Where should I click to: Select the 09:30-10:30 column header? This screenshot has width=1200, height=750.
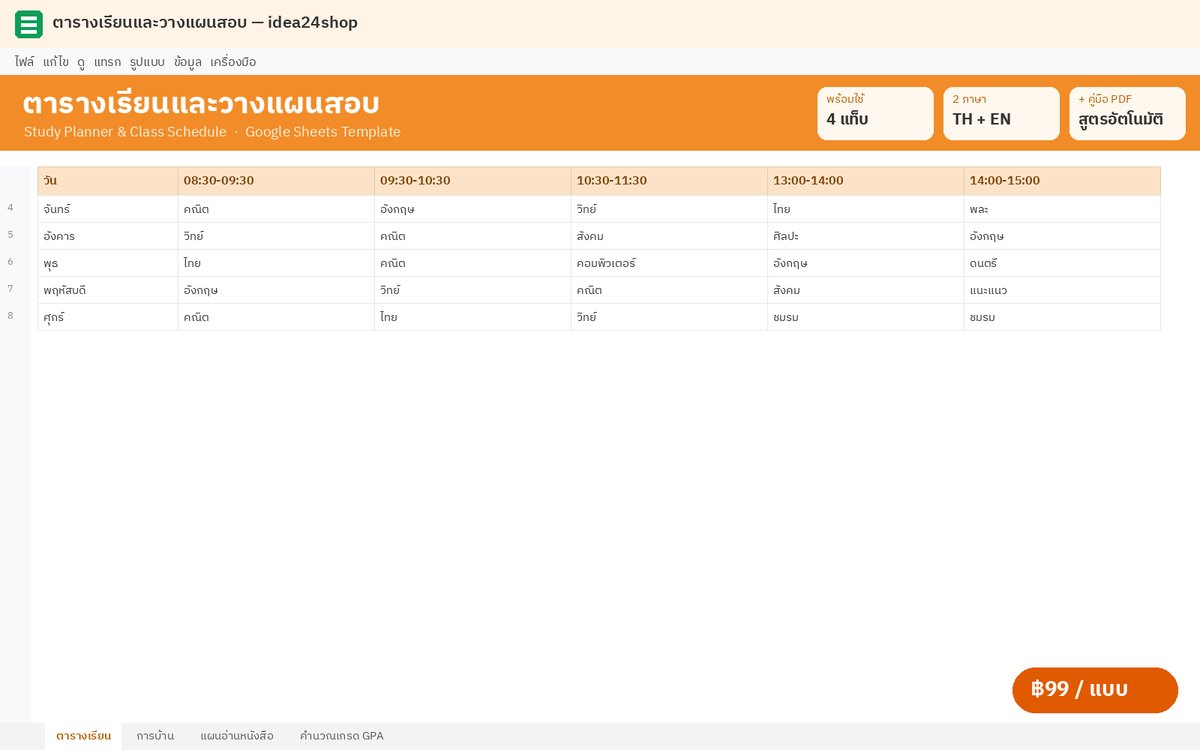click(473, 181)
